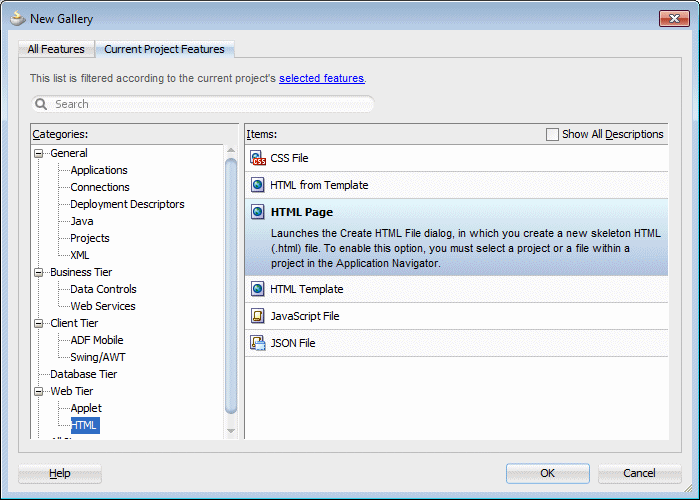Click the JSON File icon

257,343
